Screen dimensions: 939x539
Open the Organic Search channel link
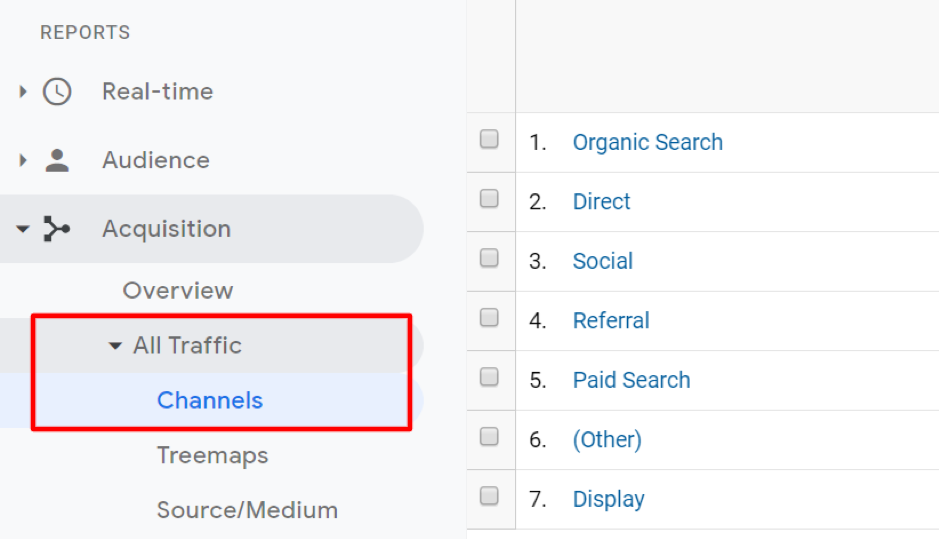(647, 142)
